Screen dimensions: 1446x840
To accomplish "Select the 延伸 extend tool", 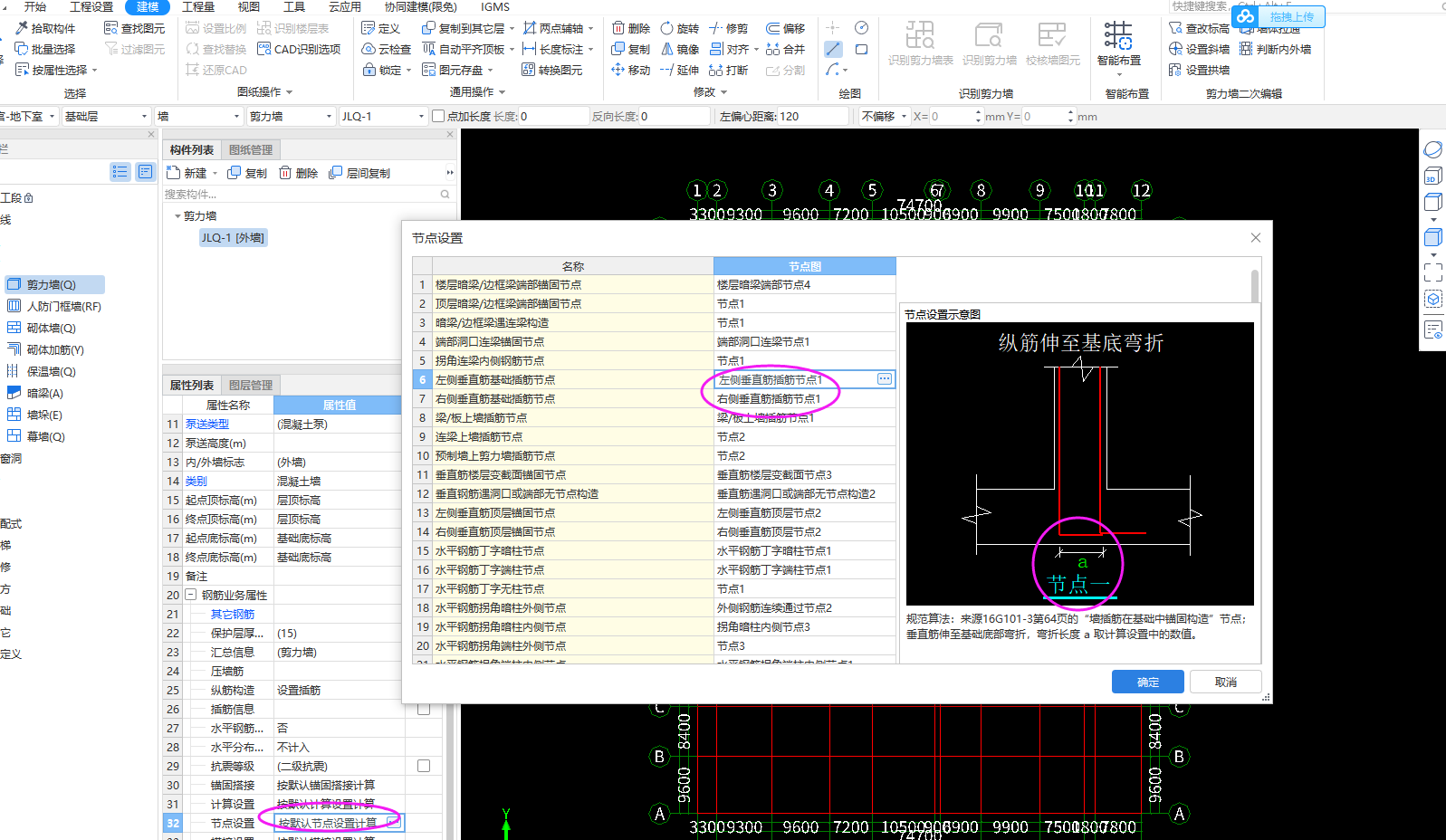I will (x=680, y=70).
